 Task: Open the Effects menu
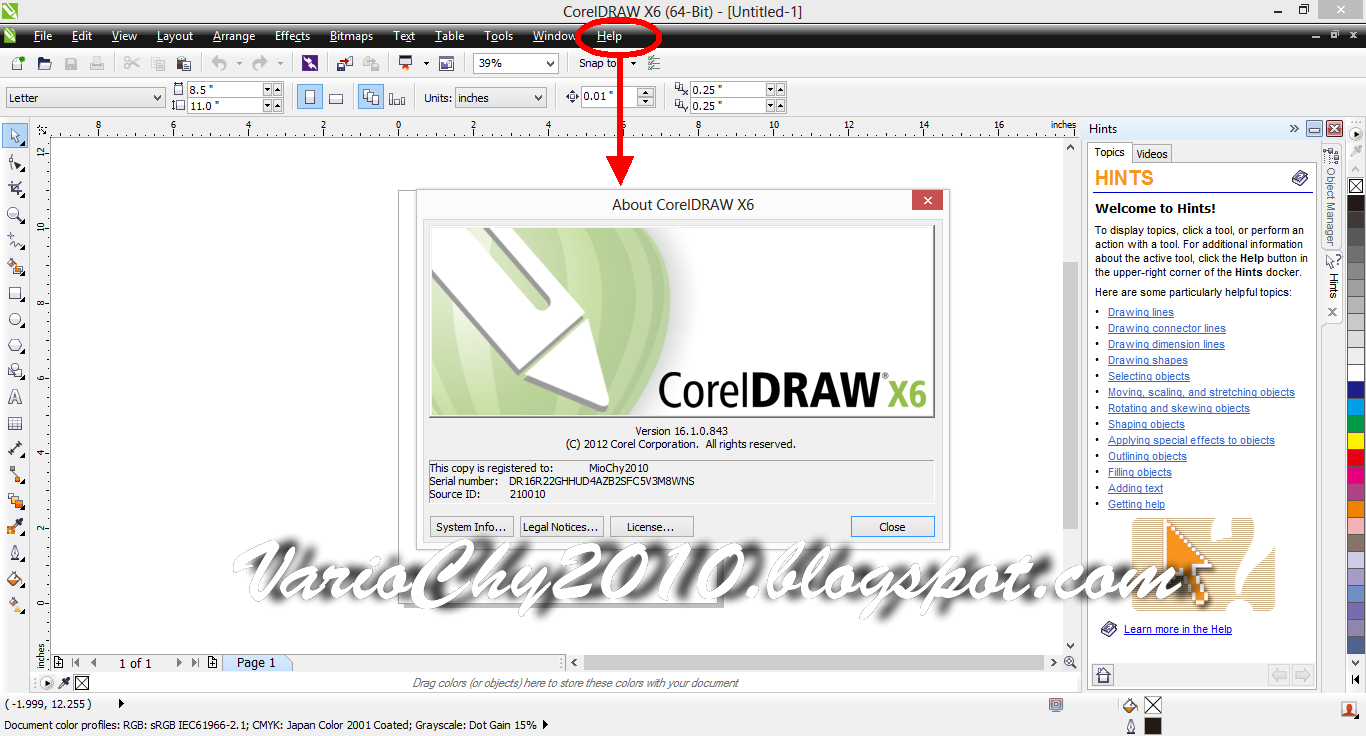tap(292, 36)
